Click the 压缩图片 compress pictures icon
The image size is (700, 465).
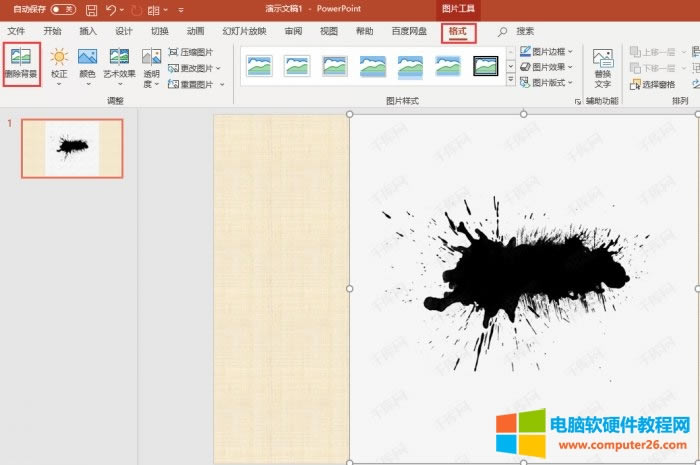coord(174,52)
